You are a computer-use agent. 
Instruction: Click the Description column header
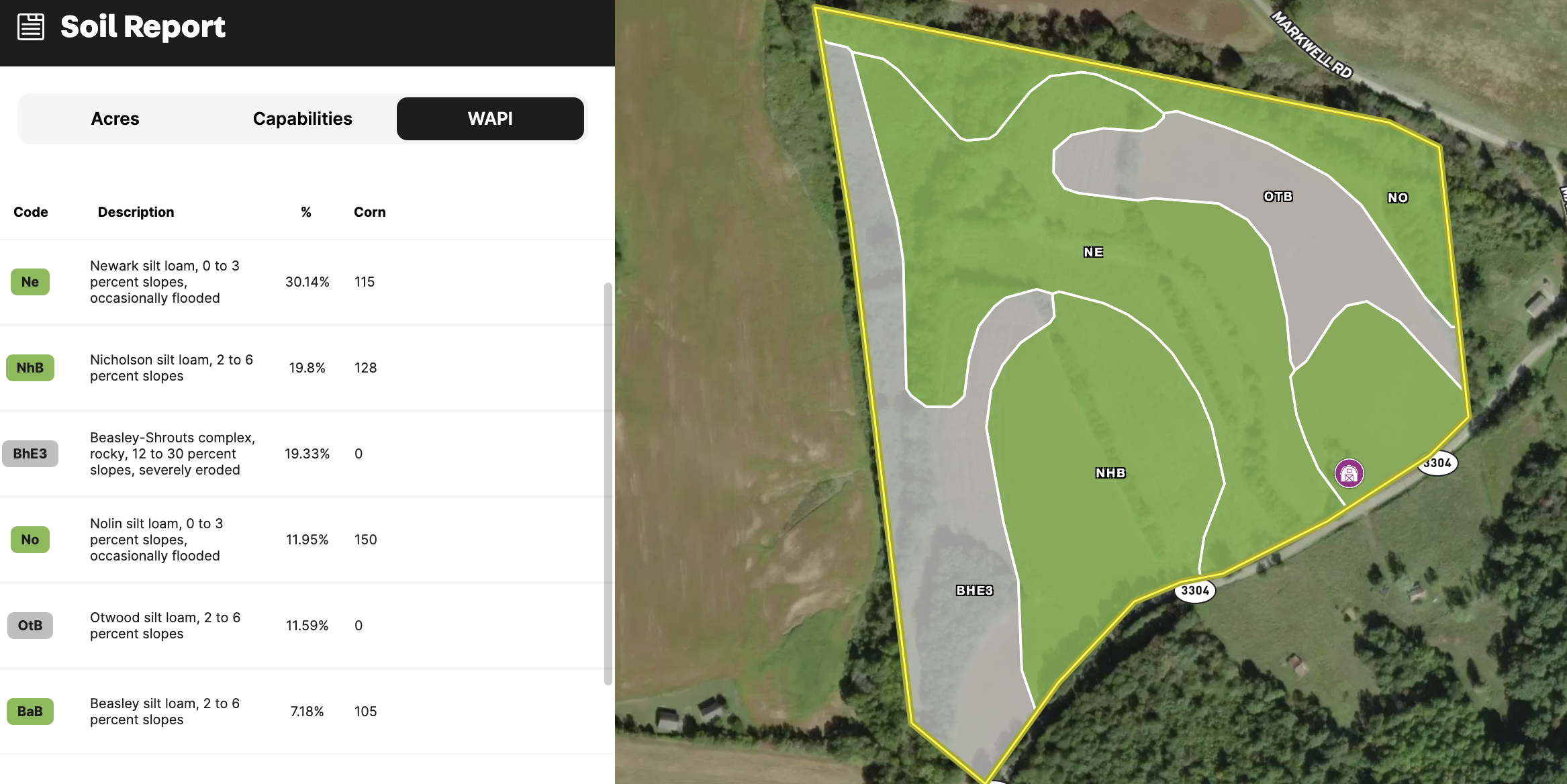136,212
